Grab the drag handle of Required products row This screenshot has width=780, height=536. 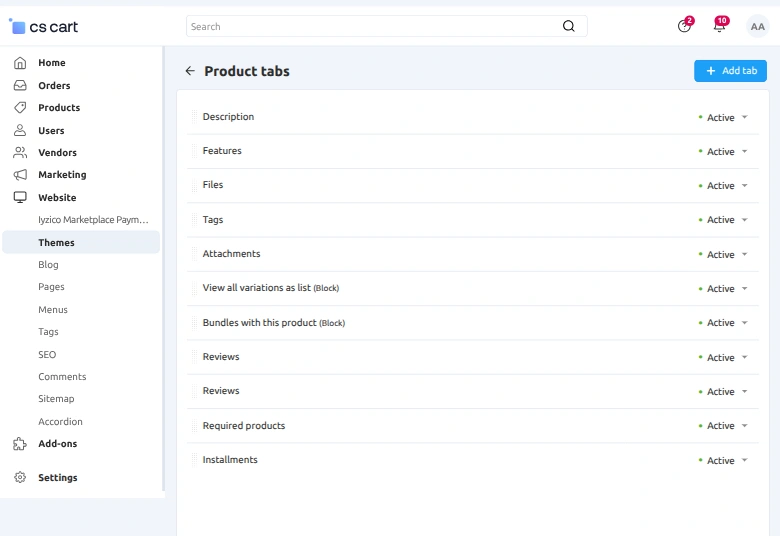point(195,426)
